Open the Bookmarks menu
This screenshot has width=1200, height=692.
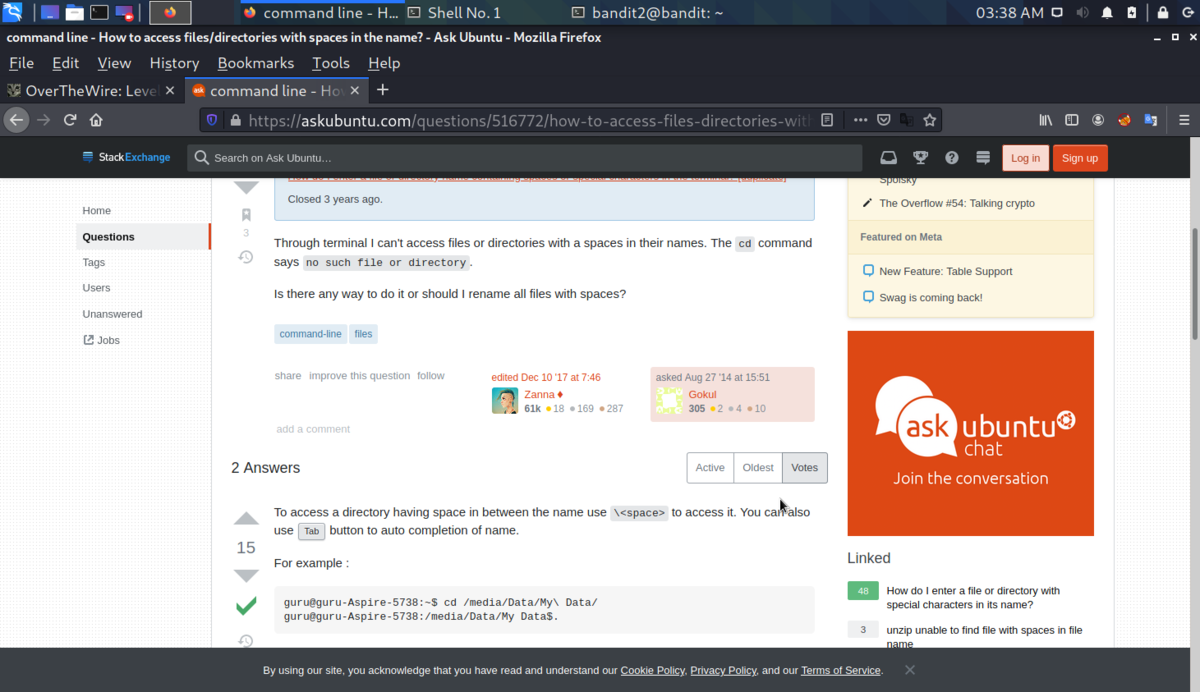click(256, 63)
